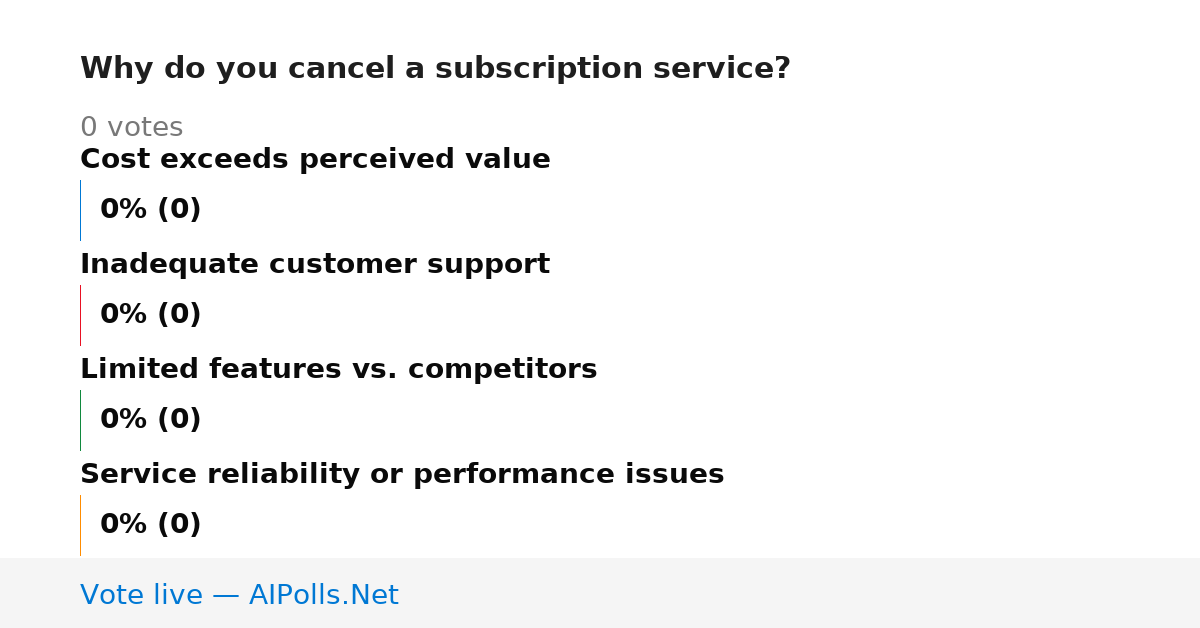
Task: Choose Service reliability or performance issues option
Action: (402, 475)
